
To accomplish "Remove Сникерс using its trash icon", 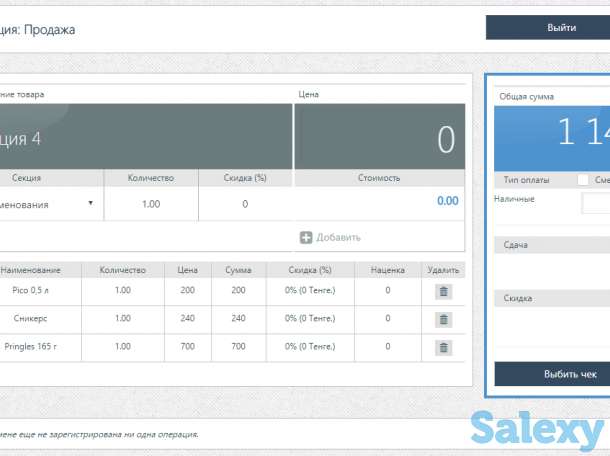I will point(443,319).
